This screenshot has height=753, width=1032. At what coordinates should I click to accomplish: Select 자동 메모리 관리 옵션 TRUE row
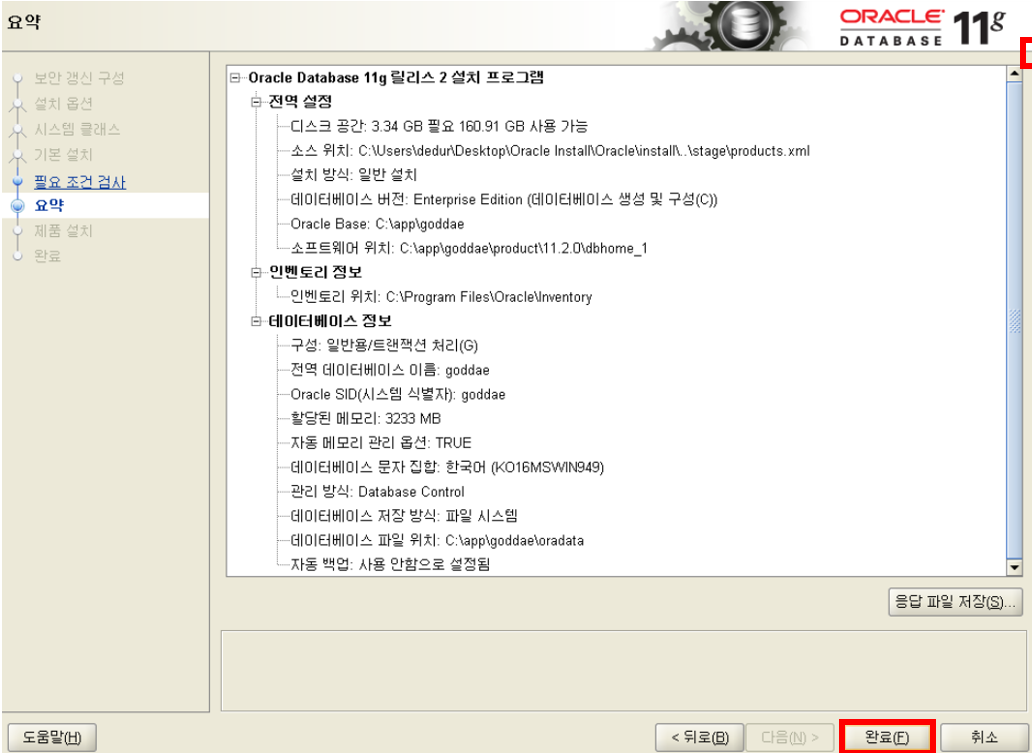point(381,443)
